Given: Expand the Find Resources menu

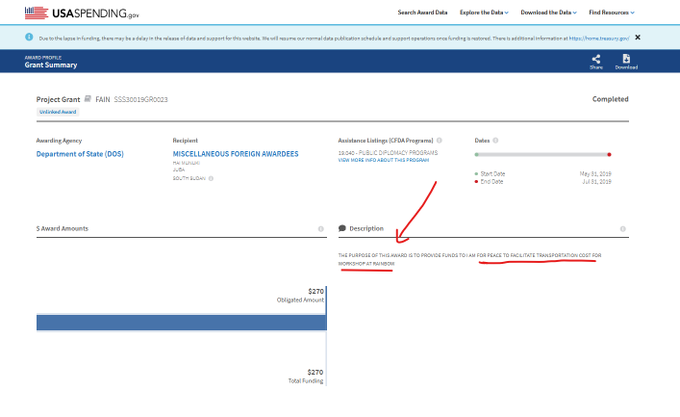Looking at the screenshot, I should pyautogui.click(x=612, y=12).
